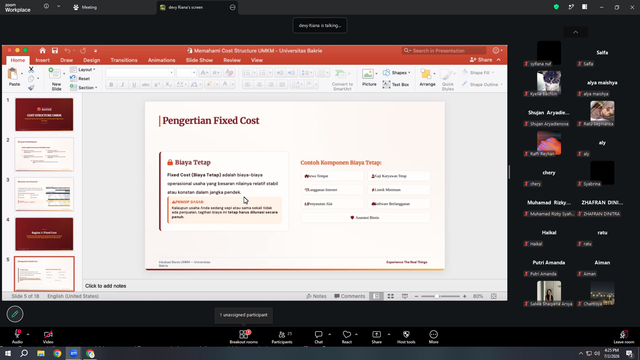Viewport: 640px width, 360px height.
Task: Open the Design ribbon tab
Action: (x=91, y=60)
